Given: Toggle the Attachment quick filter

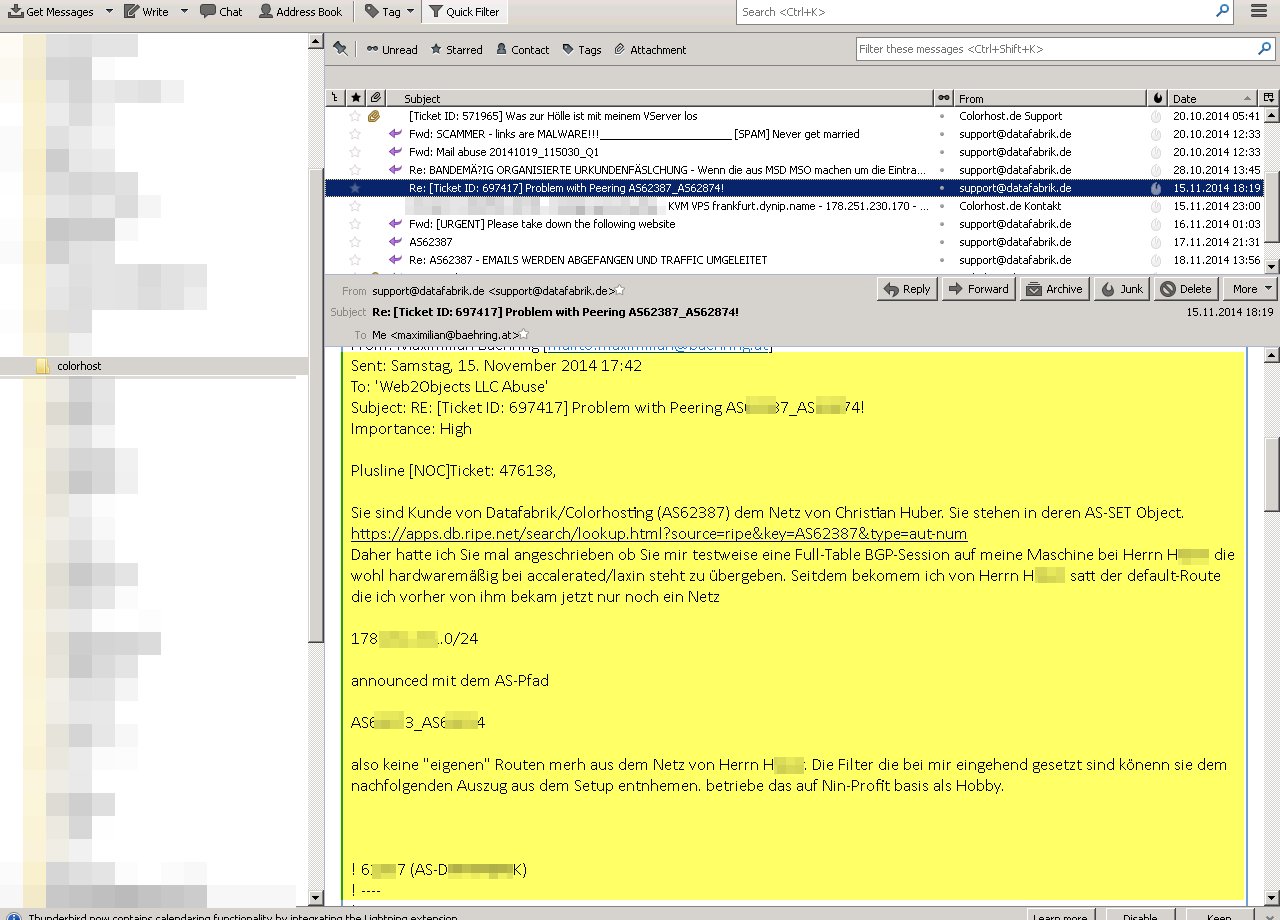Looking at the screenshot, I should point(650,49).
